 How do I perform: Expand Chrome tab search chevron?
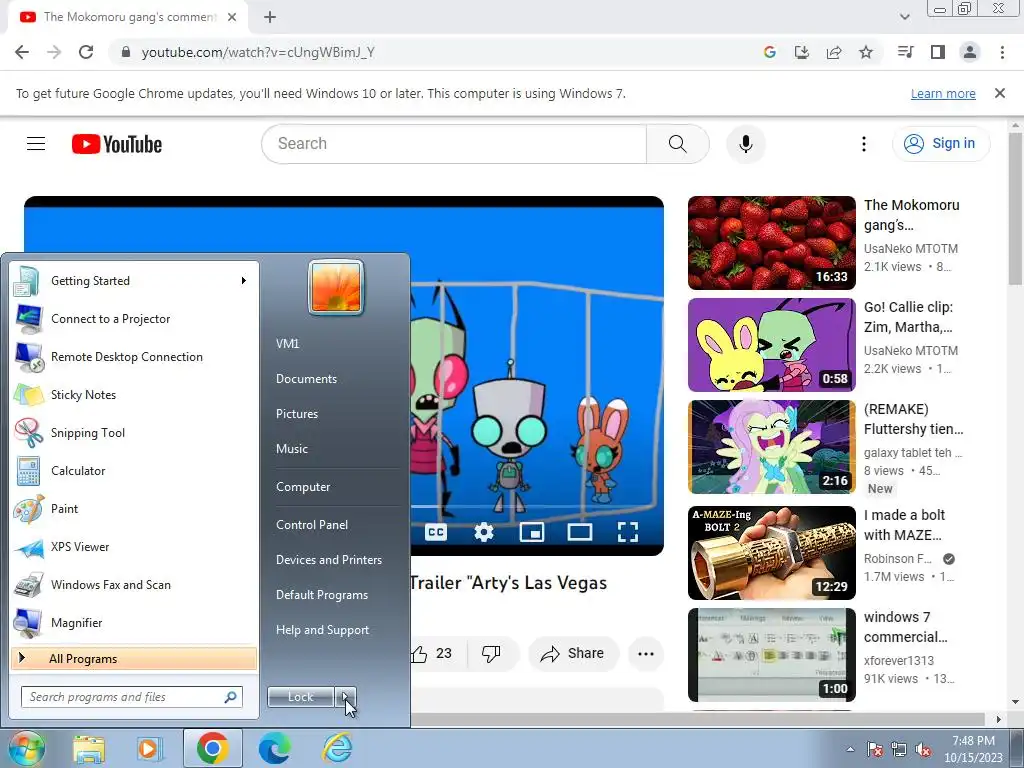[904, 17]
